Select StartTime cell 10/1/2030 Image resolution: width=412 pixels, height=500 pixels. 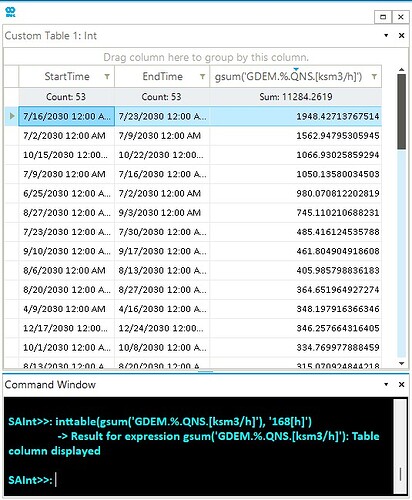coord(67,348)
